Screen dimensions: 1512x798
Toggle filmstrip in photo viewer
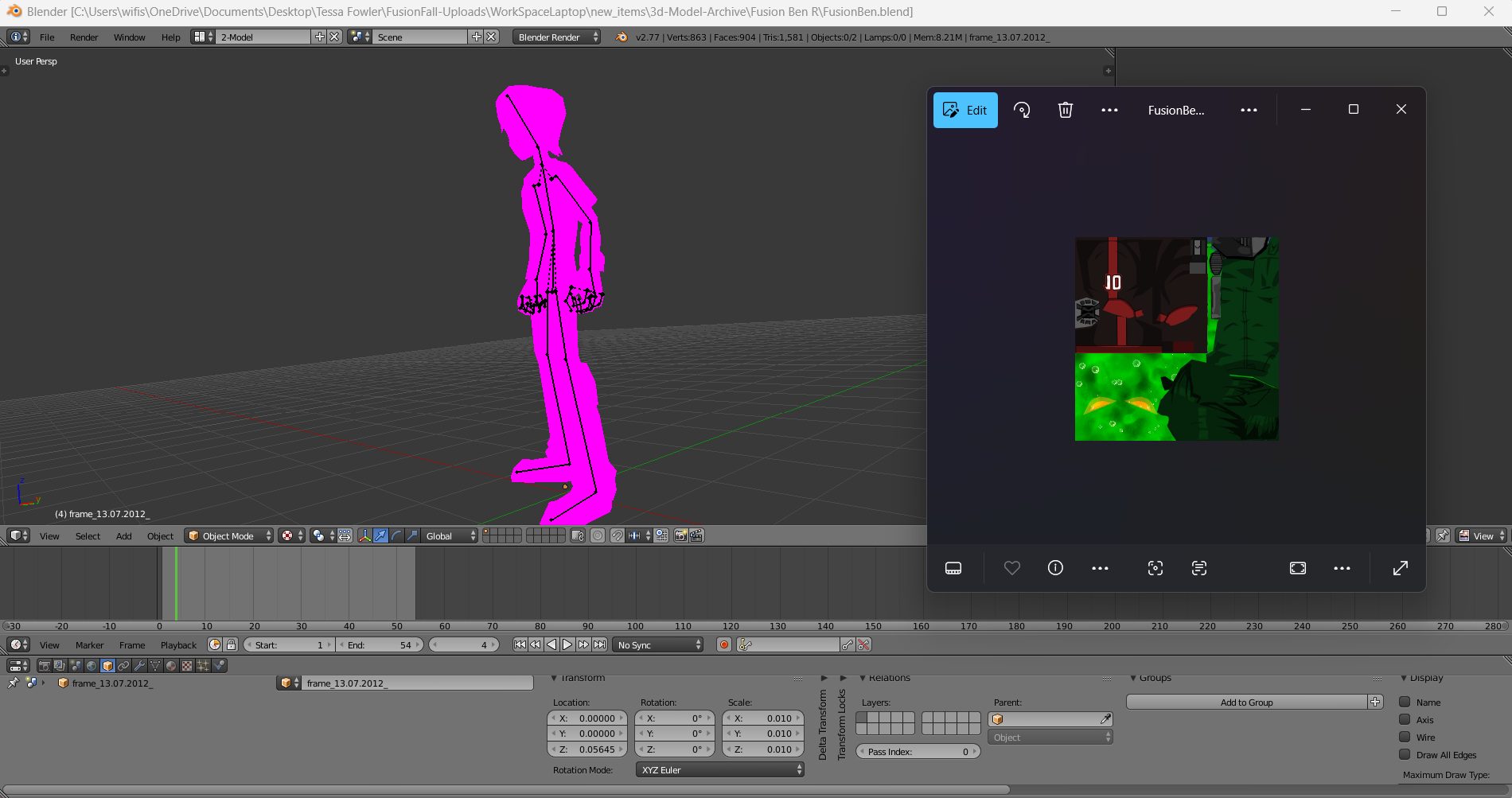pos(953,567)
